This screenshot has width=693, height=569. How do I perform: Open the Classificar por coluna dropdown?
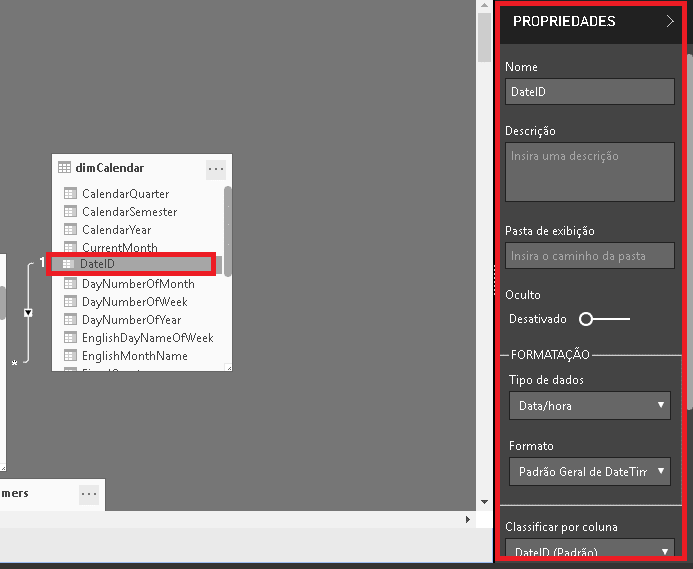[x=590, y=549]
